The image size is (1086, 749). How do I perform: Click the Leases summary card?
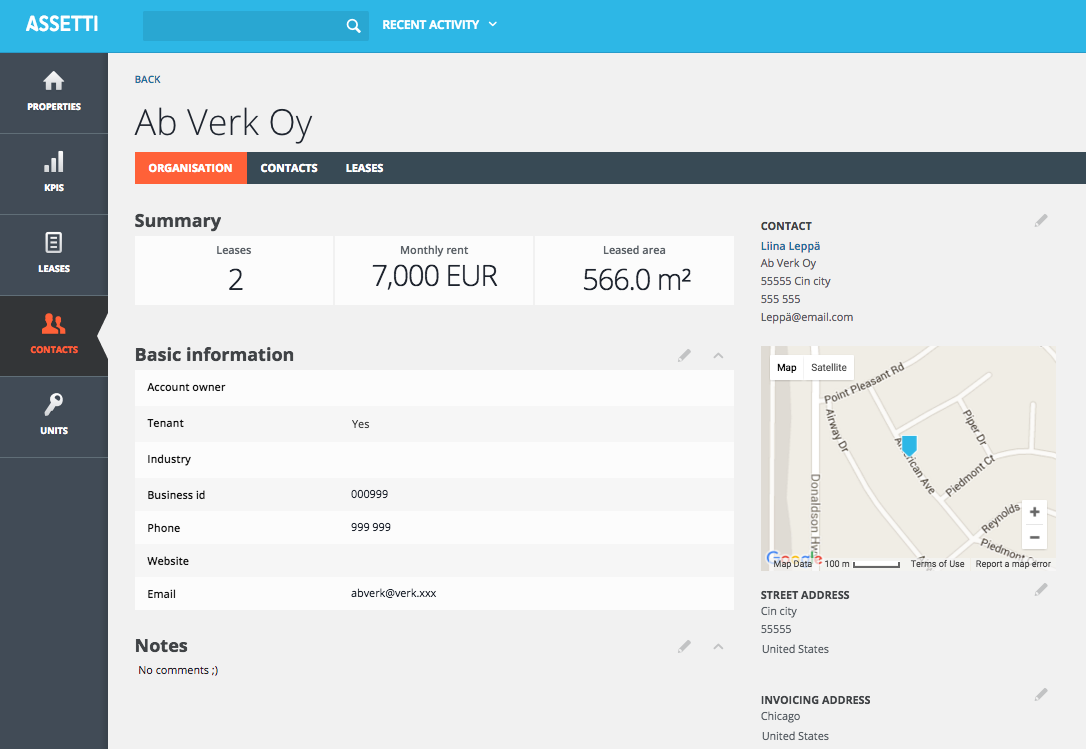[x=234, y=270]
